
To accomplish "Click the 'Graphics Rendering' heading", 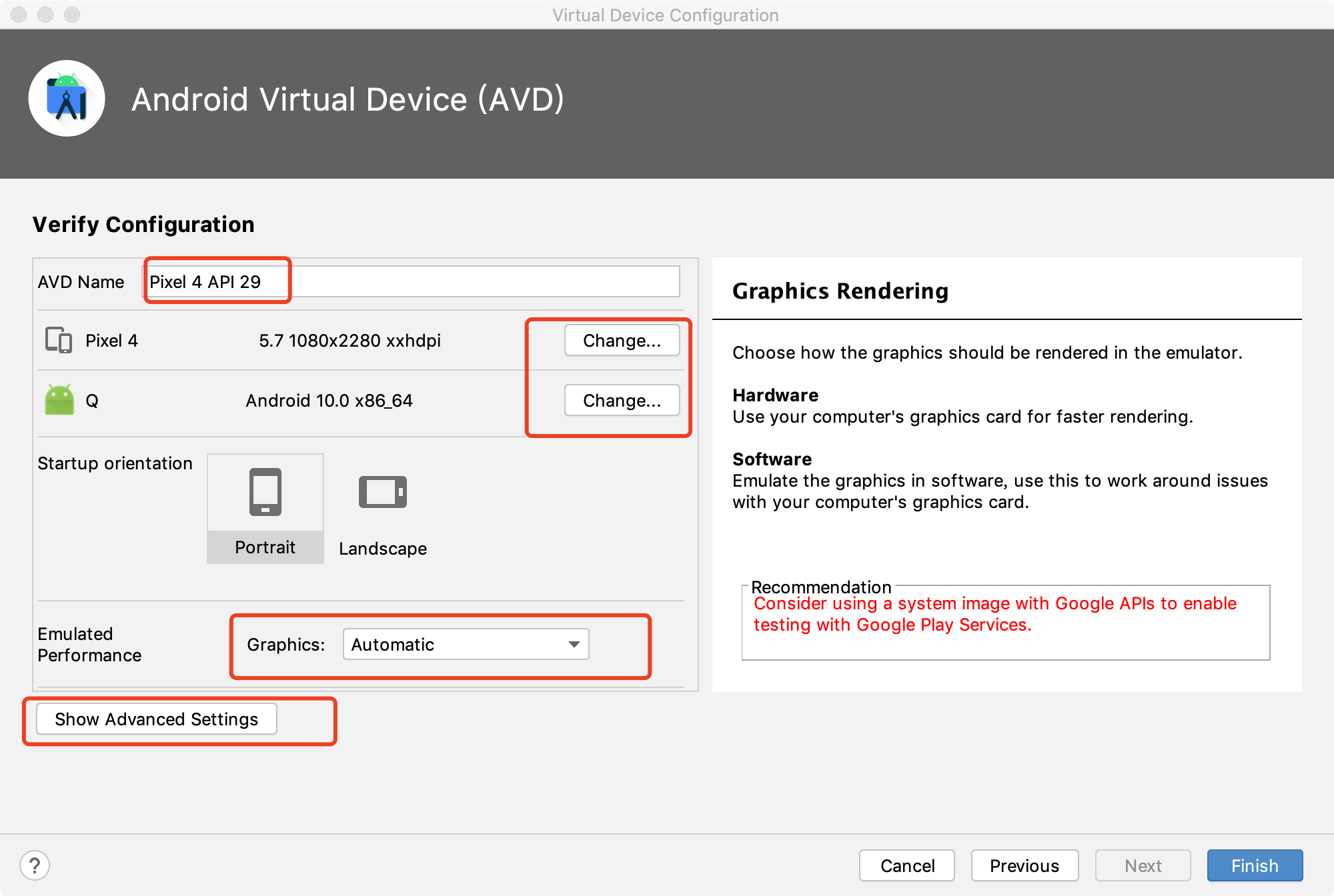I will tap(840, 291).
